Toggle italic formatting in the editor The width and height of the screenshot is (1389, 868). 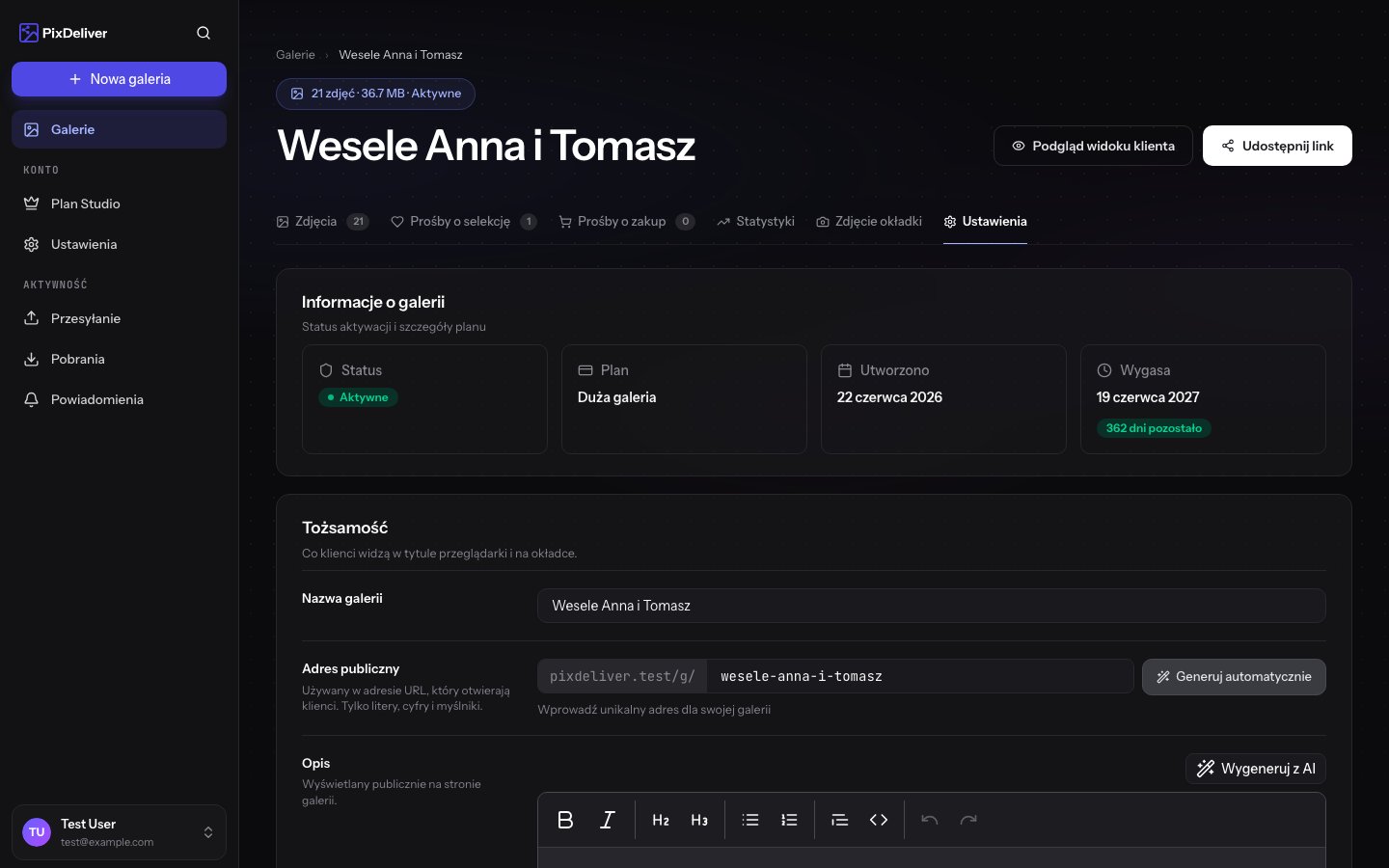607,820
